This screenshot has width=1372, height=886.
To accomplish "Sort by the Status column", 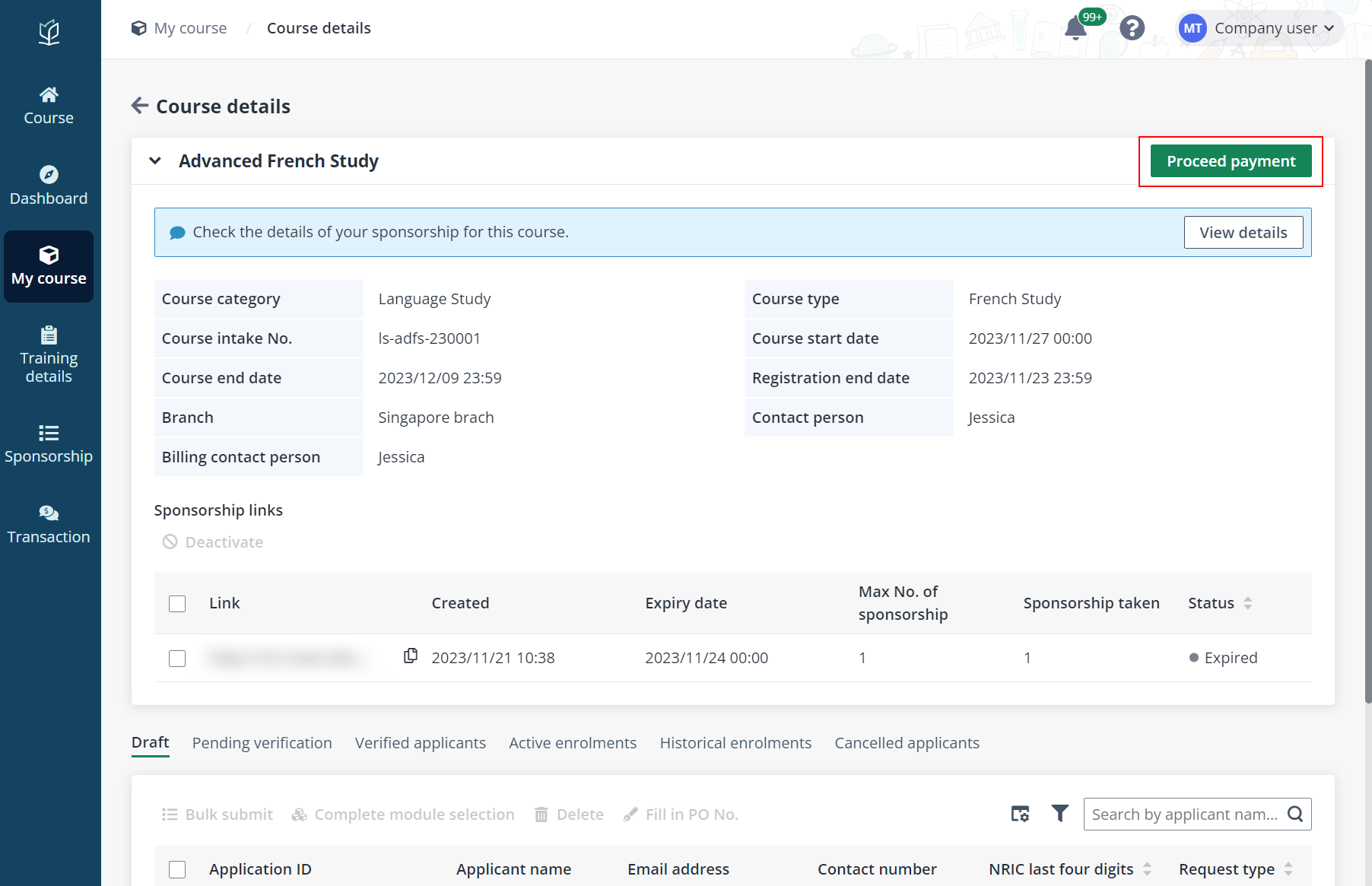I will click(1247, 603).
